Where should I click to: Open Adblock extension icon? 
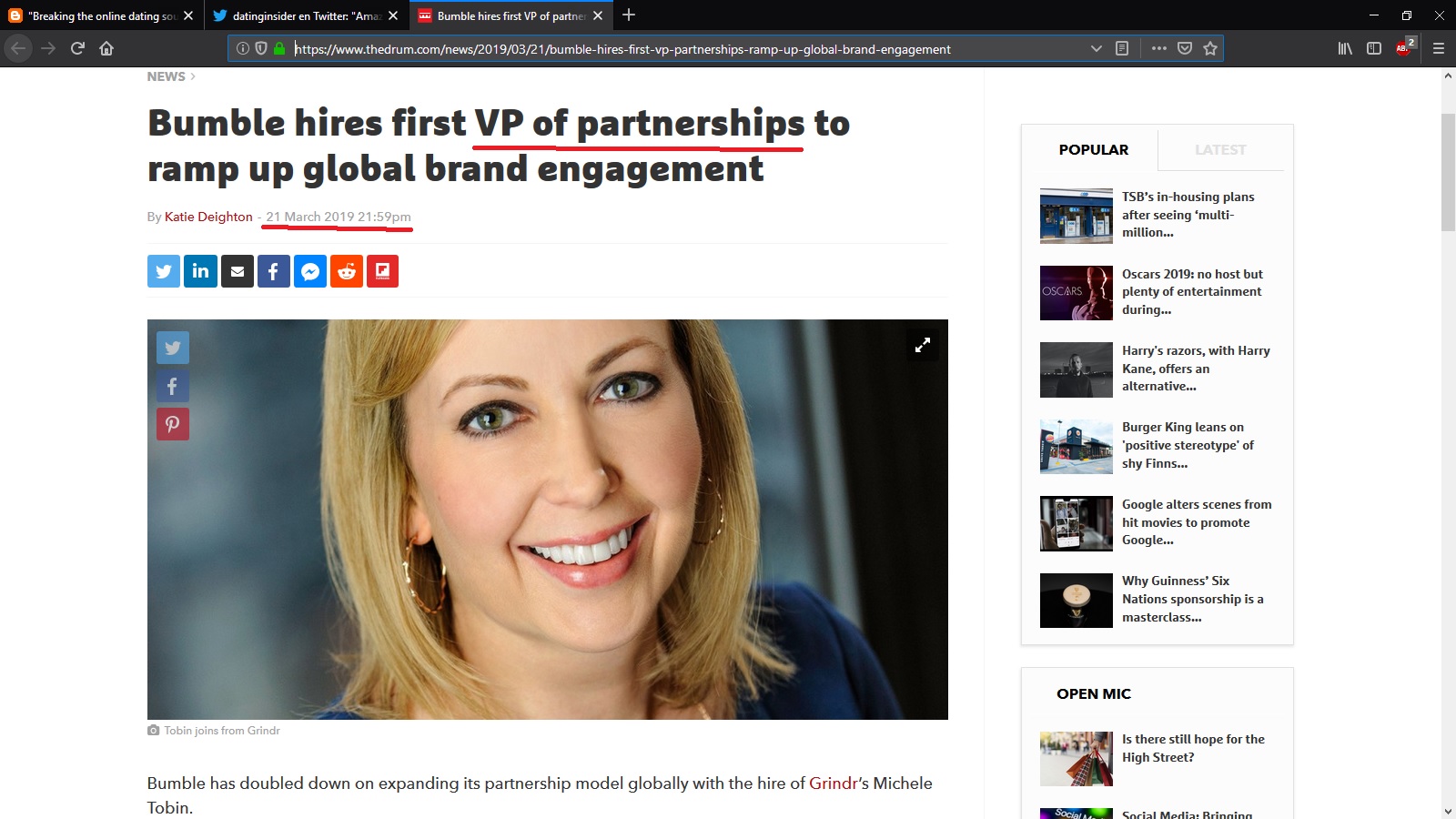(x=1404, y=47)
